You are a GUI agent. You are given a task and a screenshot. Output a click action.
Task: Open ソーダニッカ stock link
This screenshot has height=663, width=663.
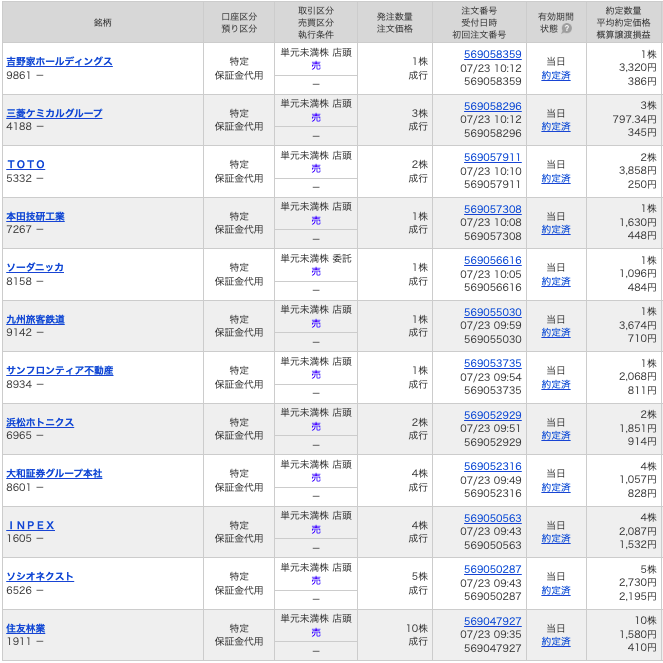click(x=35, y=267)
